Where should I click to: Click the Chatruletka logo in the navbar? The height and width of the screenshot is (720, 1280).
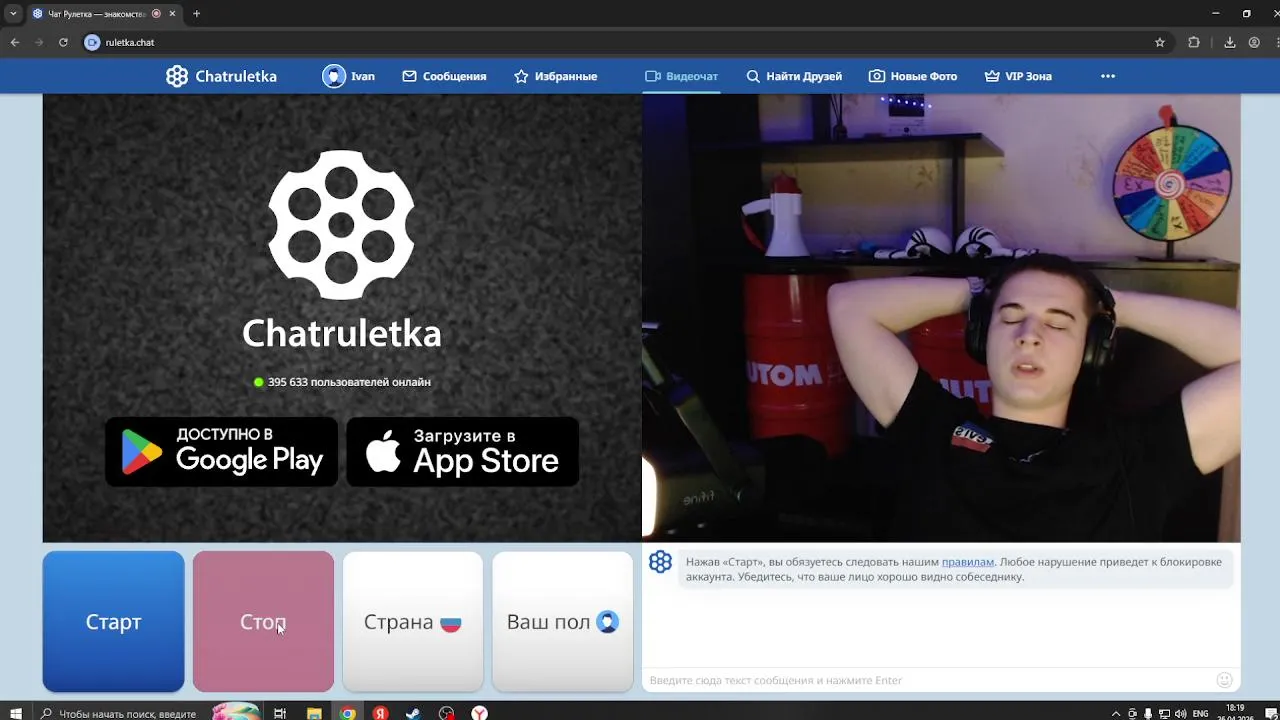coord(221,76)
